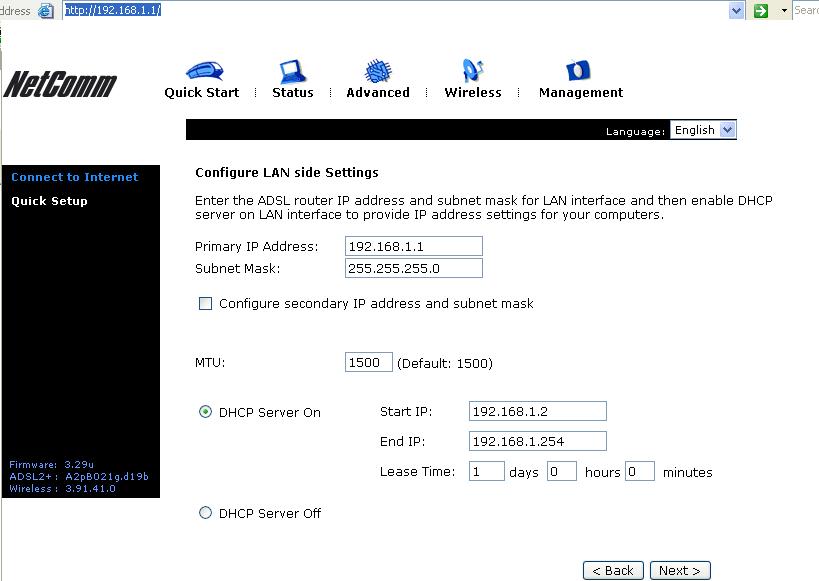This screenshot has width=819, height=581.
Task: Click the Lease Time hours field
Action: (562, 471)
